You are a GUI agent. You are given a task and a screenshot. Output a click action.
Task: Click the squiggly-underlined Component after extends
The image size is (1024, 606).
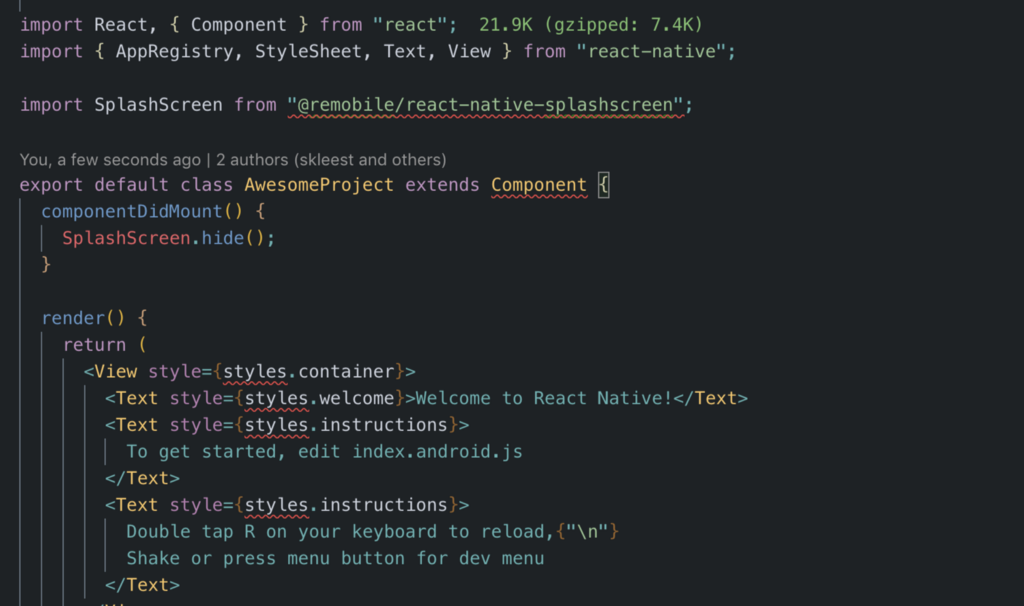point(538,185)
